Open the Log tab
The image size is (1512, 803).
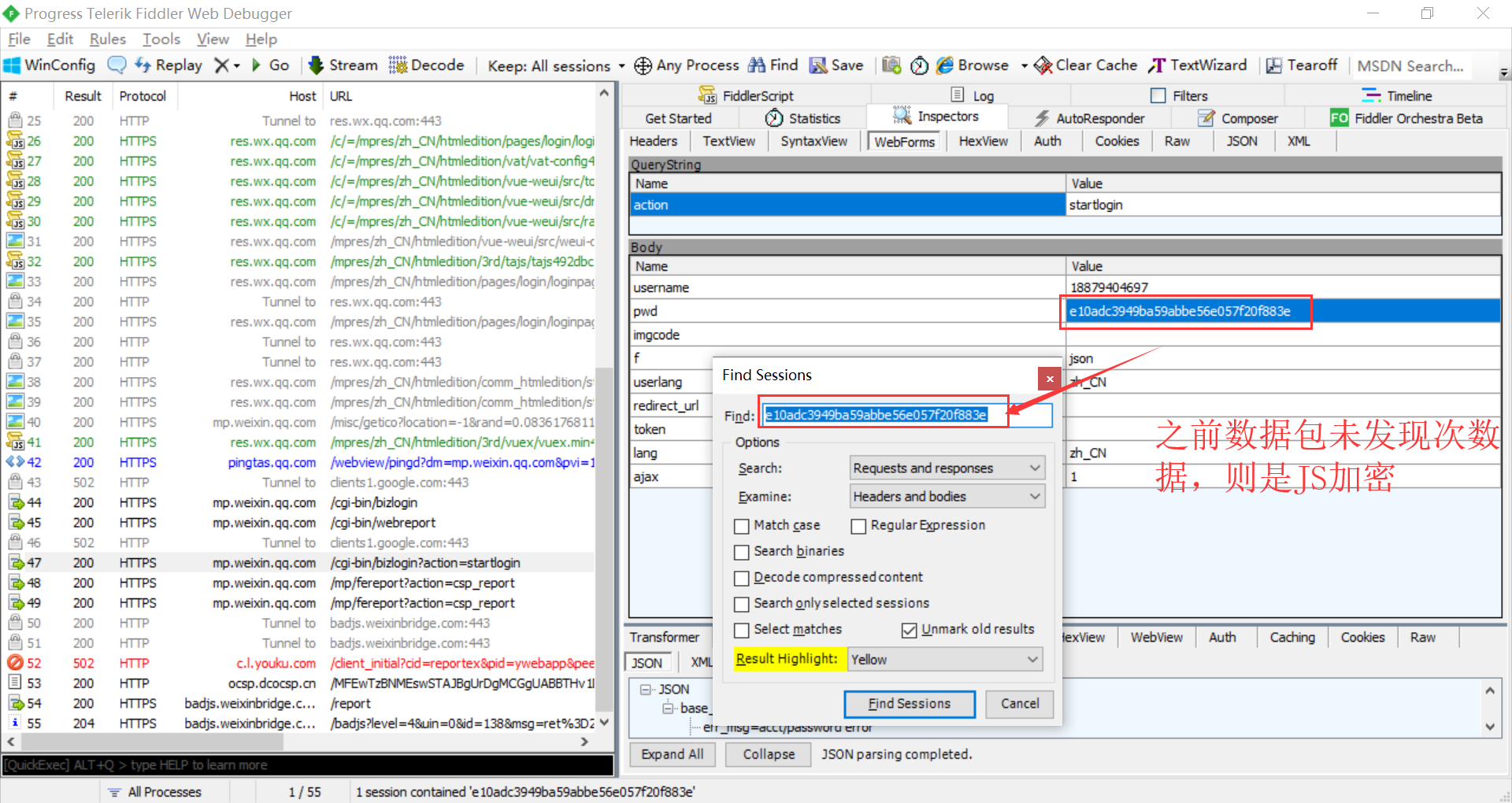pos(973,95)
